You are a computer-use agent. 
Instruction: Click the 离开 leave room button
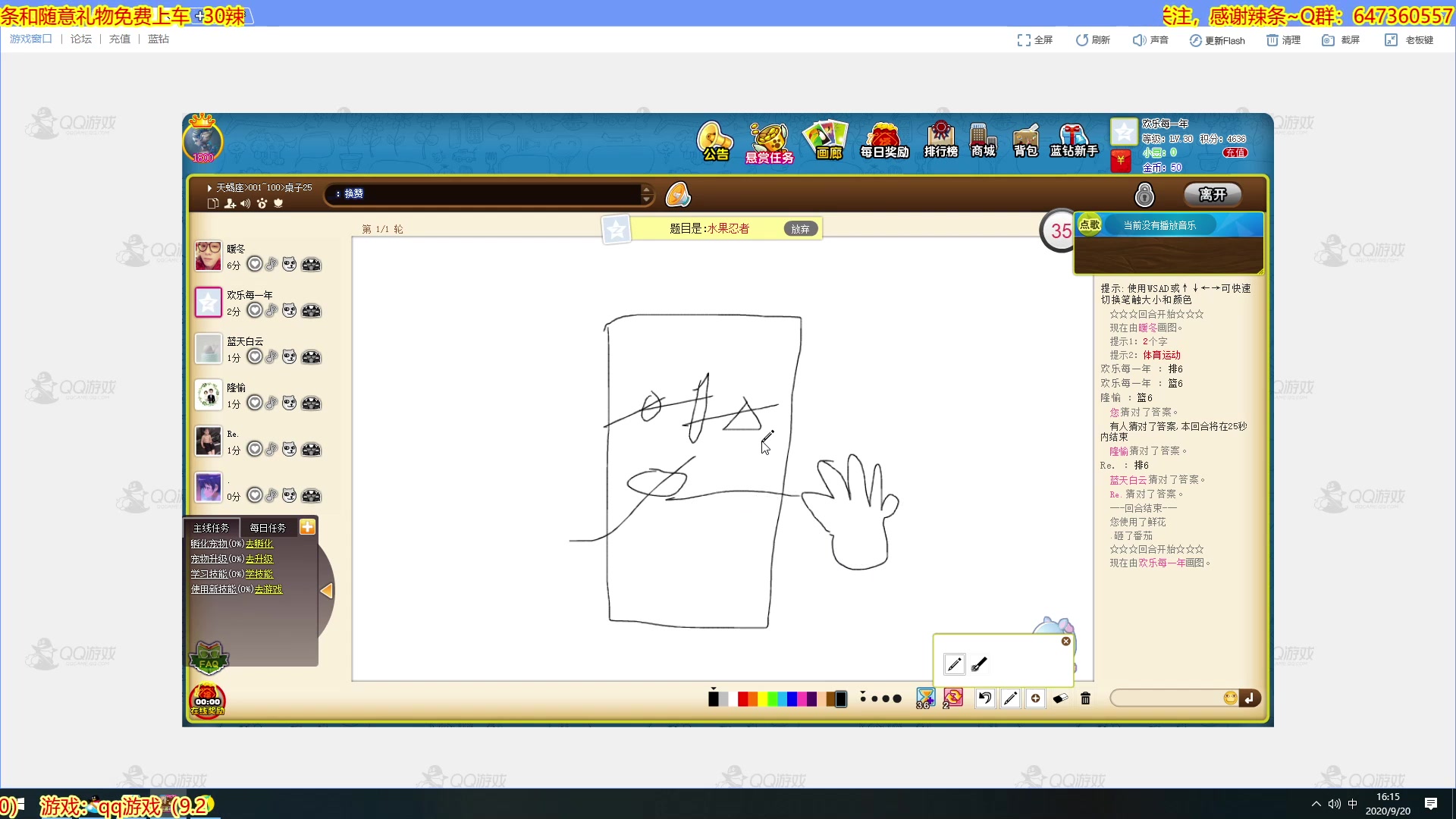[x=1212, y=195]
